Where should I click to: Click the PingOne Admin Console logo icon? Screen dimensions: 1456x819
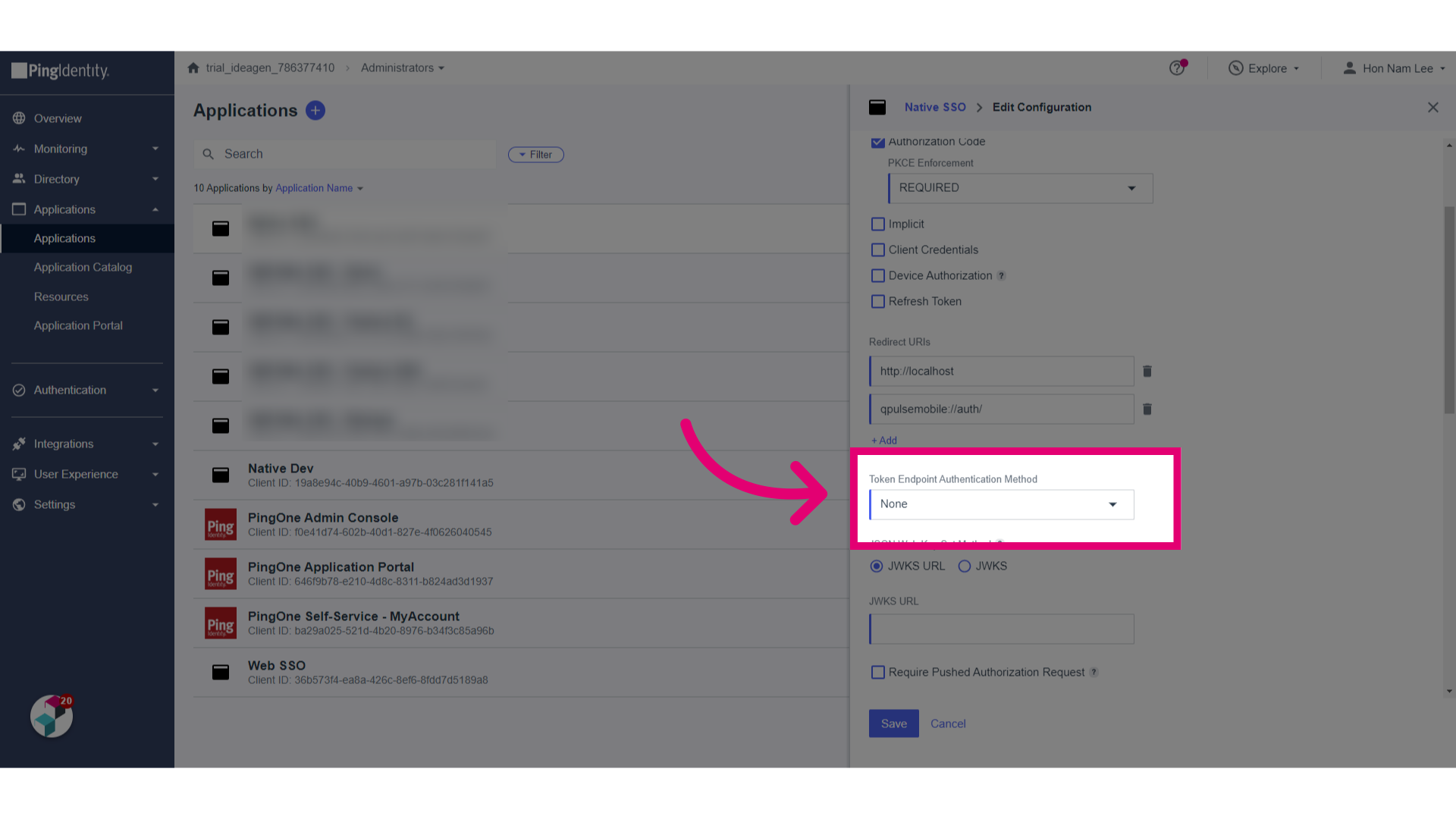(221, 525)
